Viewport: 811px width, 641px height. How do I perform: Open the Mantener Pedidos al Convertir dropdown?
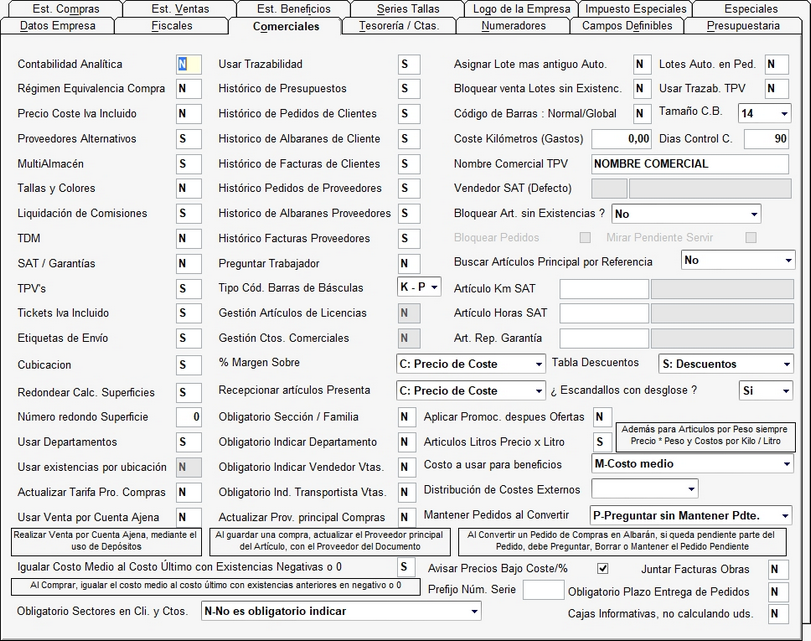point(691,515)
